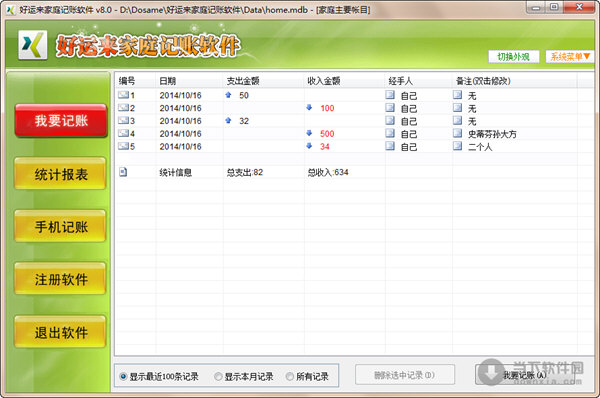
Task: Click the red 我要记账 sidebar button
Action: tap(61, 121)
